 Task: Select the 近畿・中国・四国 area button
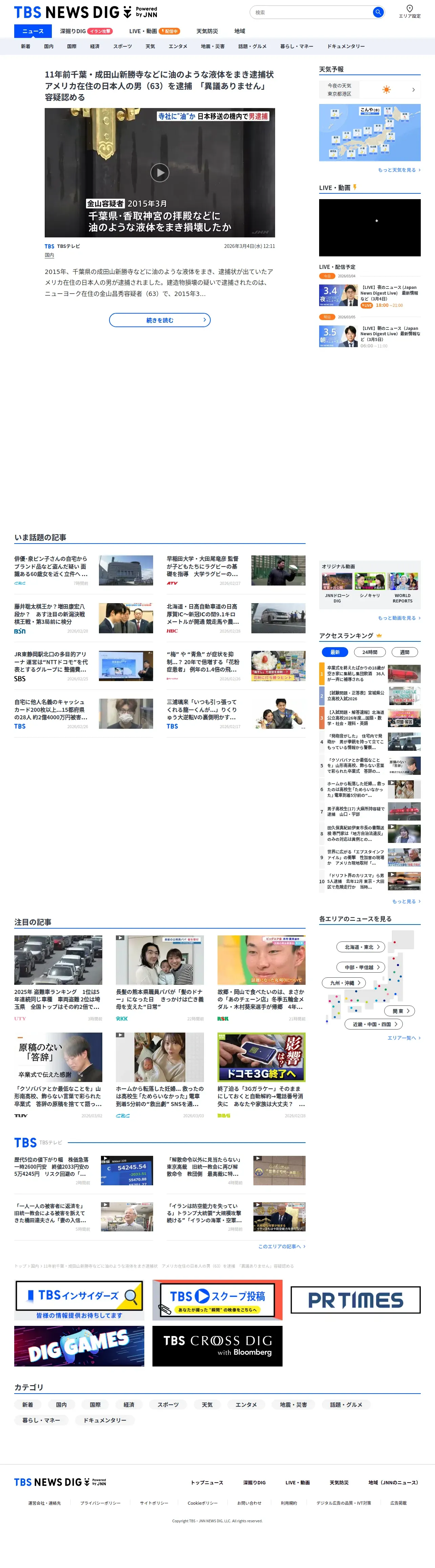(374, 1024)
